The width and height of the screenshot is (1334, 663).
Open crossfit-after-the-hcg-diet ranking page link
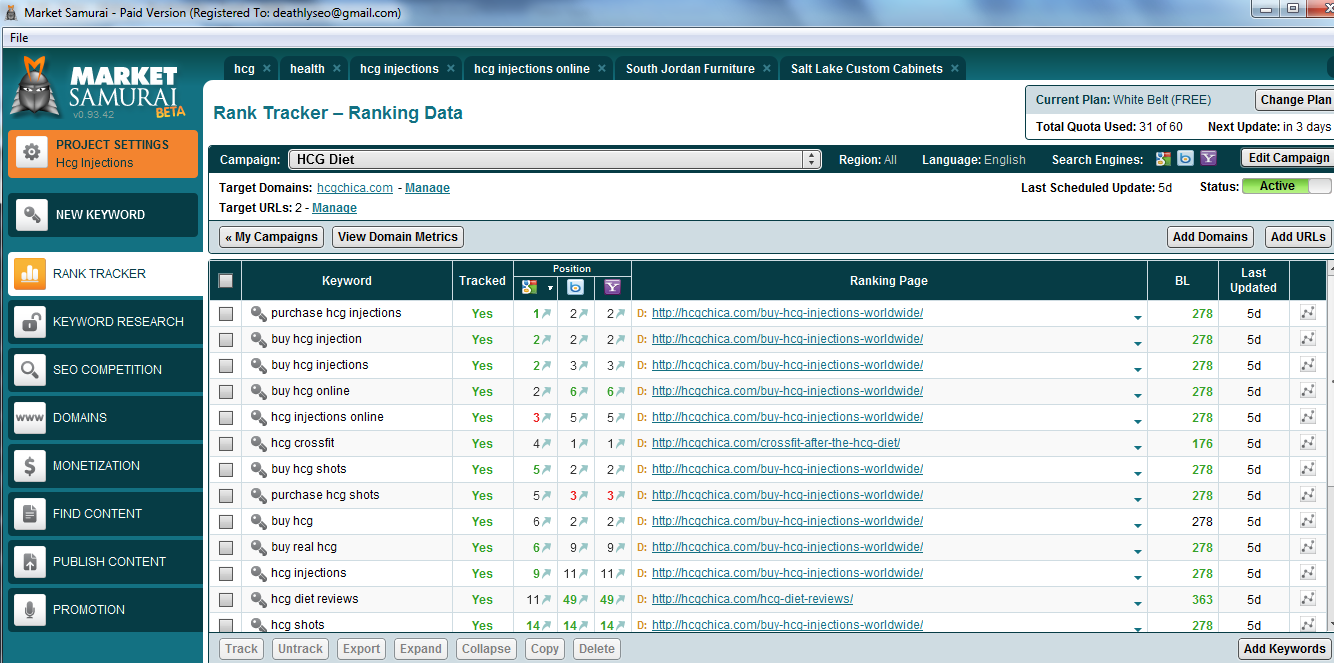(x=776, y=443)
